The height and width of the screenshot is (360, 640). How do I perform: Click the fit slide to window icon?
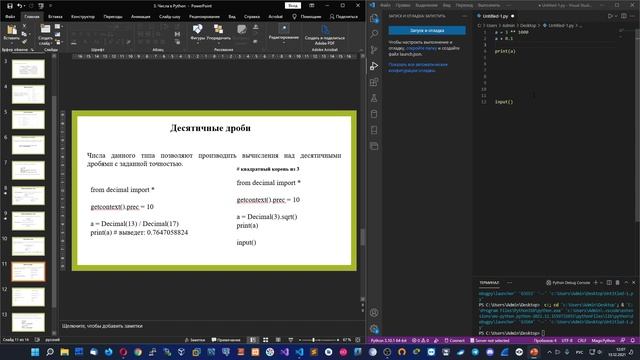coord(358,340)
